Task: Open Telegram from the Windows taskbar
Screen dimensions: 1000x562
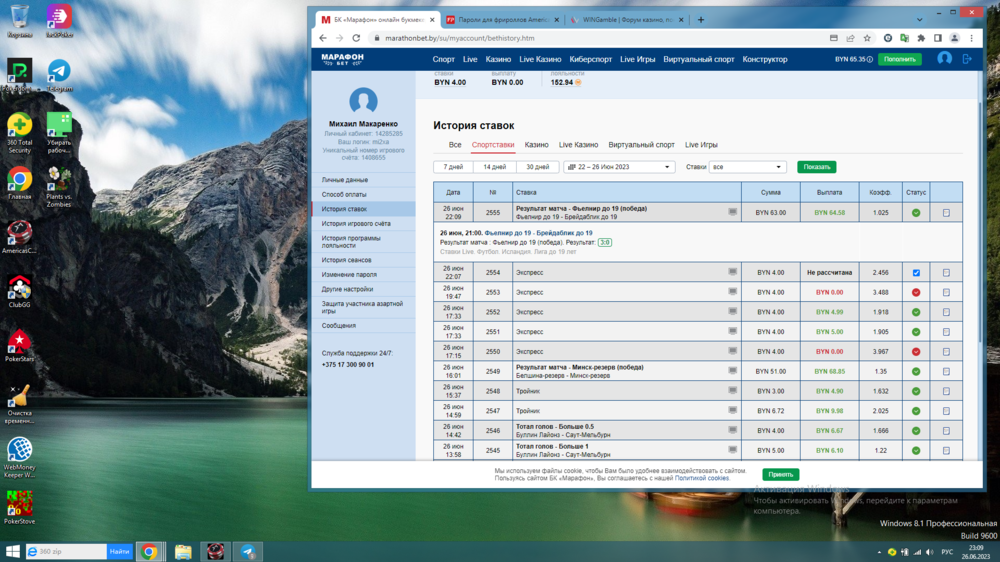Action: 247,551
